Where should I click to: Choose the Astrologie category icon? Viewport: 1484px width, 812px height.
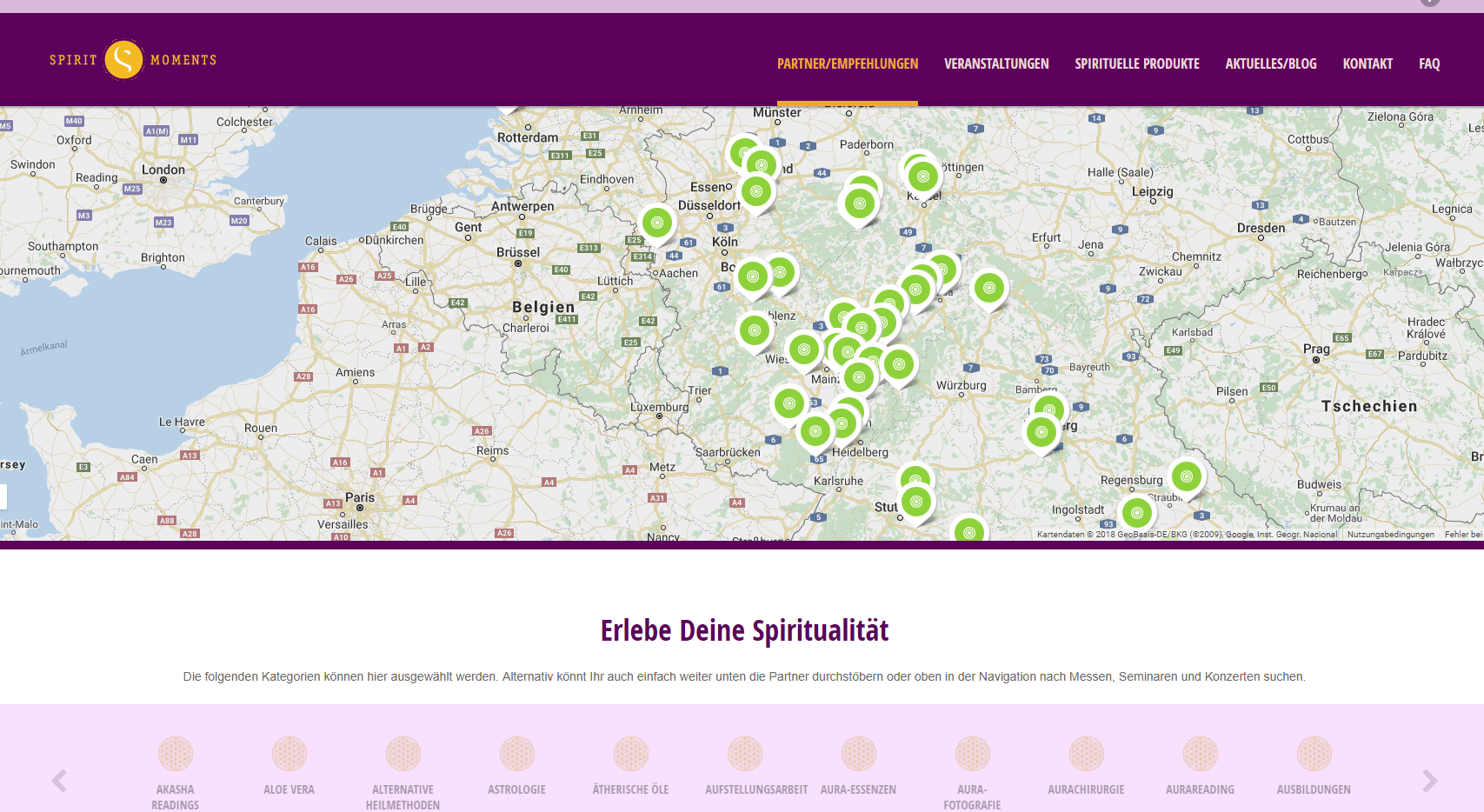click(517, 754)
